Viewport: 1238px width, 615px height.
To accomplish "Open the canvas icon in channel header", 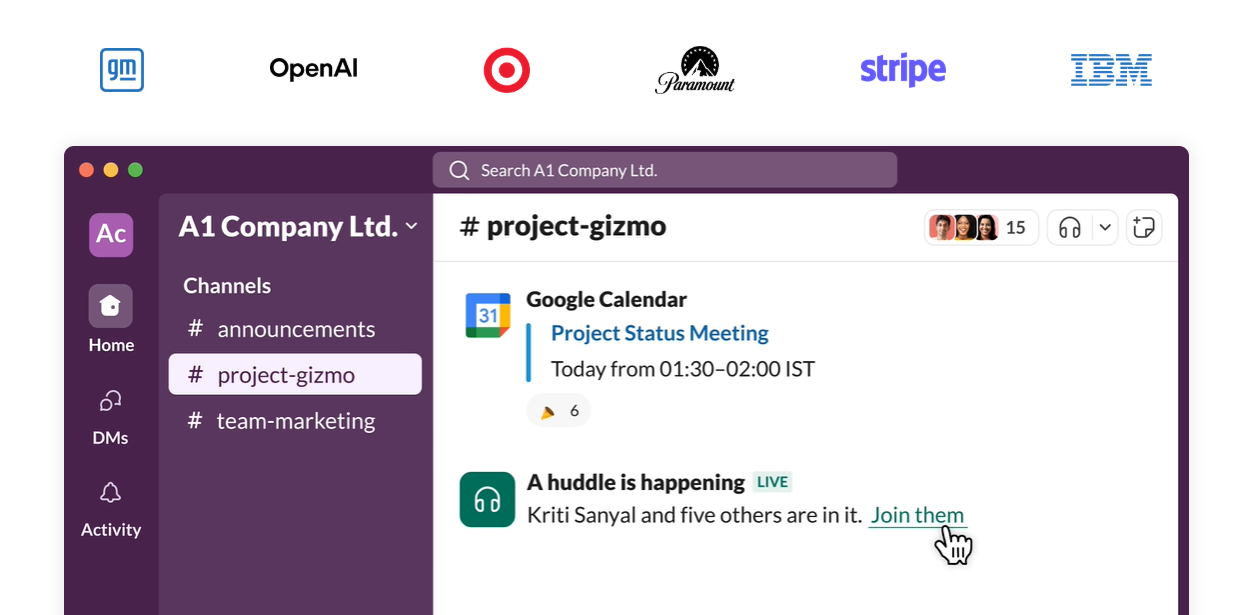I will [1143, 228].
